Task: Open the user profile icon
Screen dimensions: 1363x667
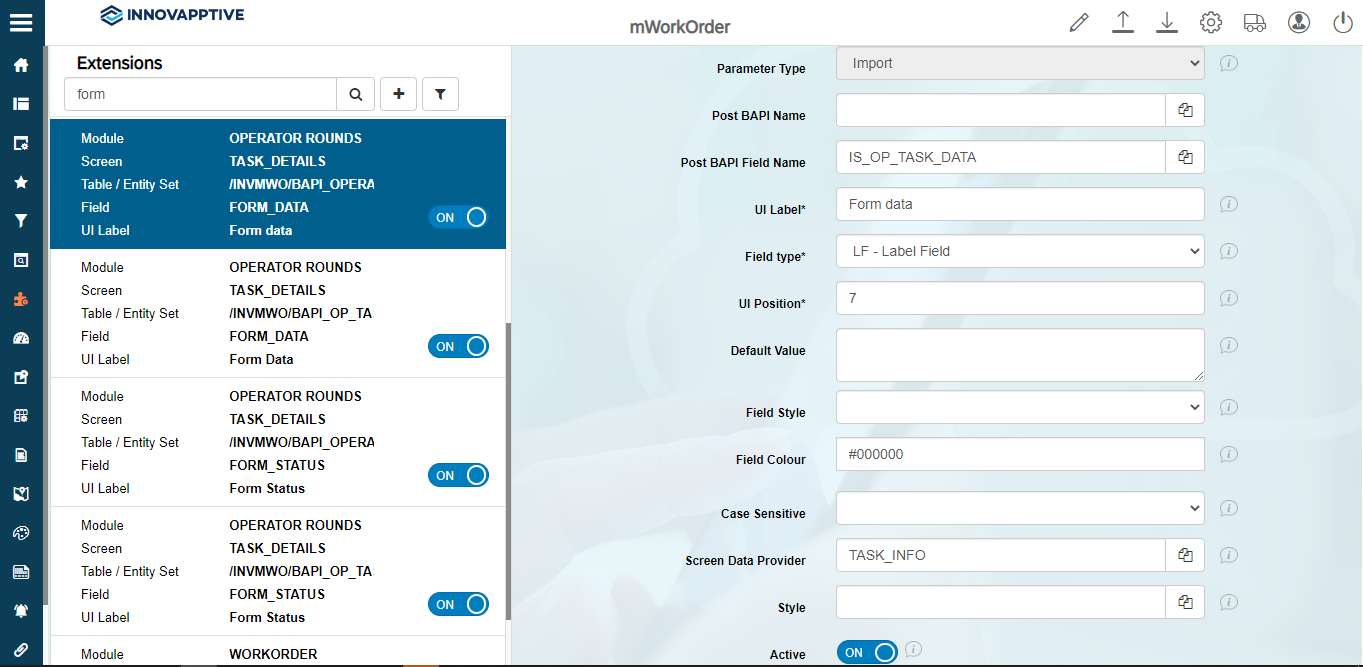Action: (x=1299, y=22)
